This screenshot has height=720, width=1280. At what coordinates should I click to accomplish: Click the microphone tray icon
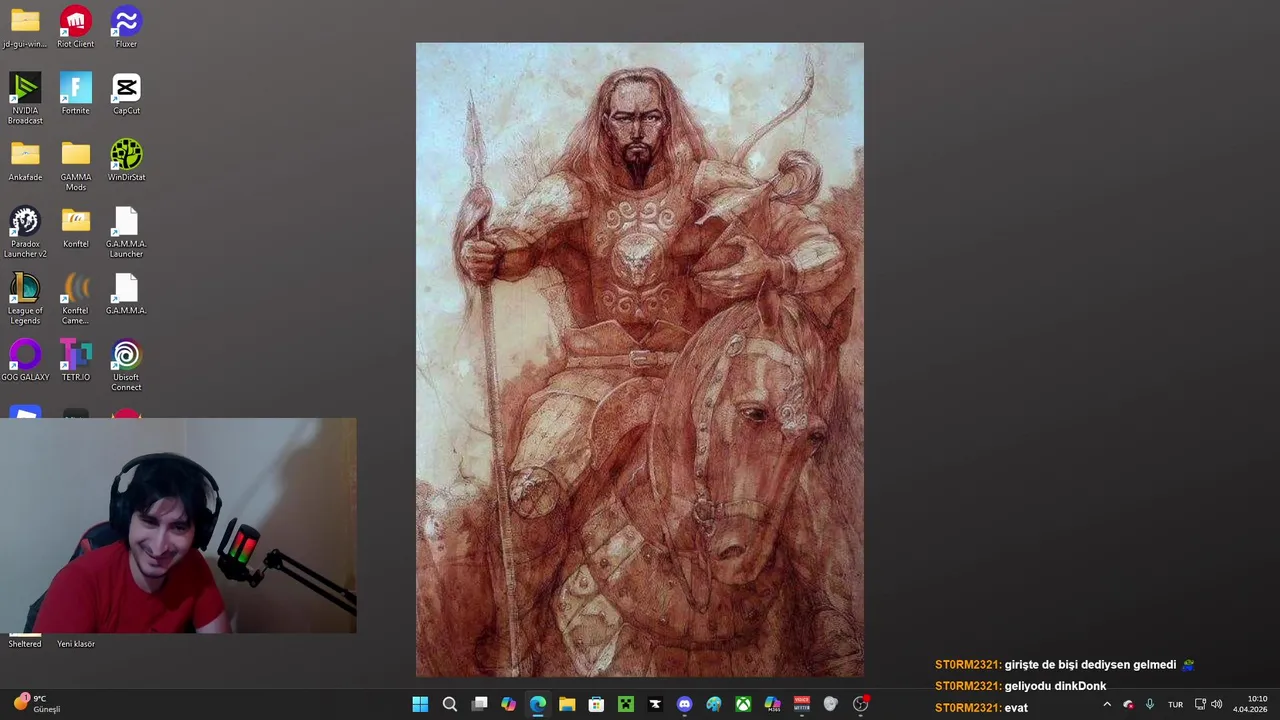pos(1150,704)
